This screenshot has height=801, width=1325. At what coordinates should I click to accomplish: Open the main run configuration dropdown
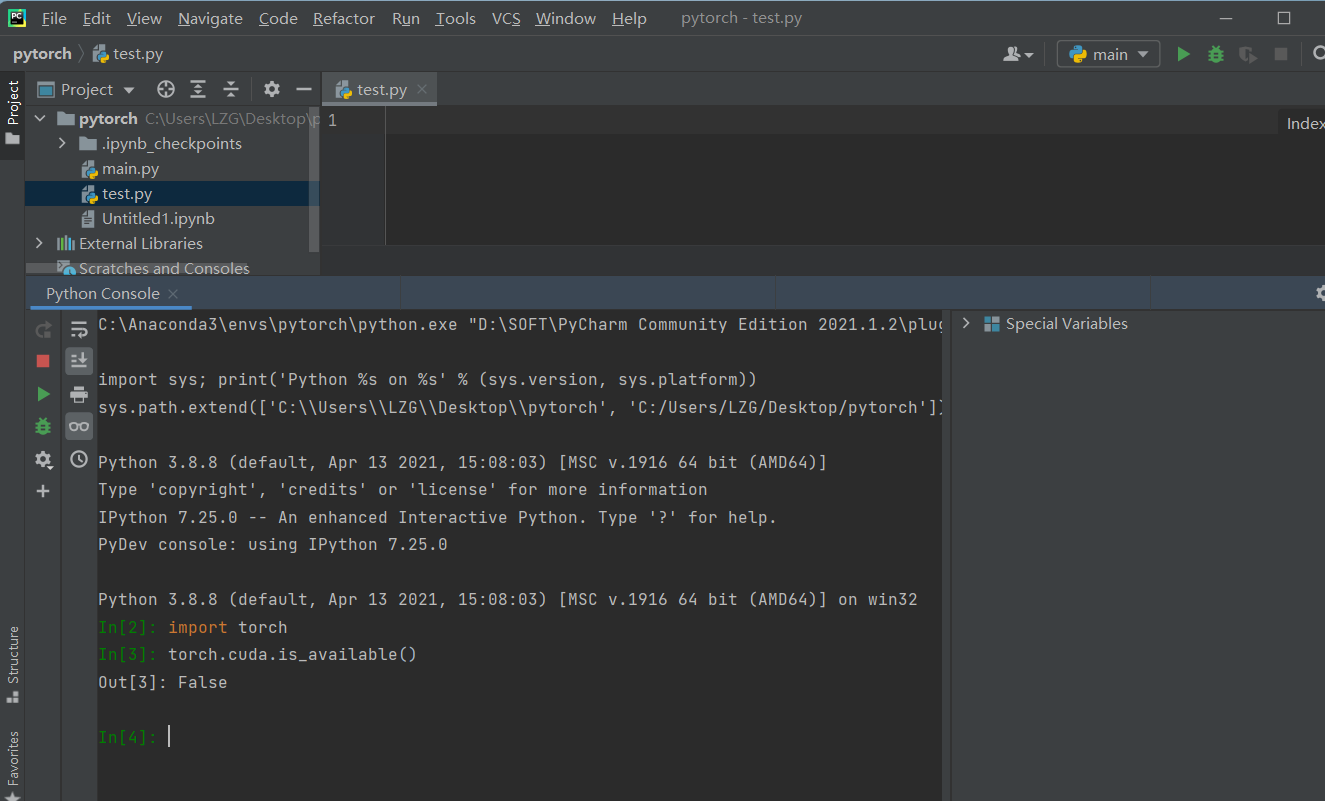click(1107, 54)
